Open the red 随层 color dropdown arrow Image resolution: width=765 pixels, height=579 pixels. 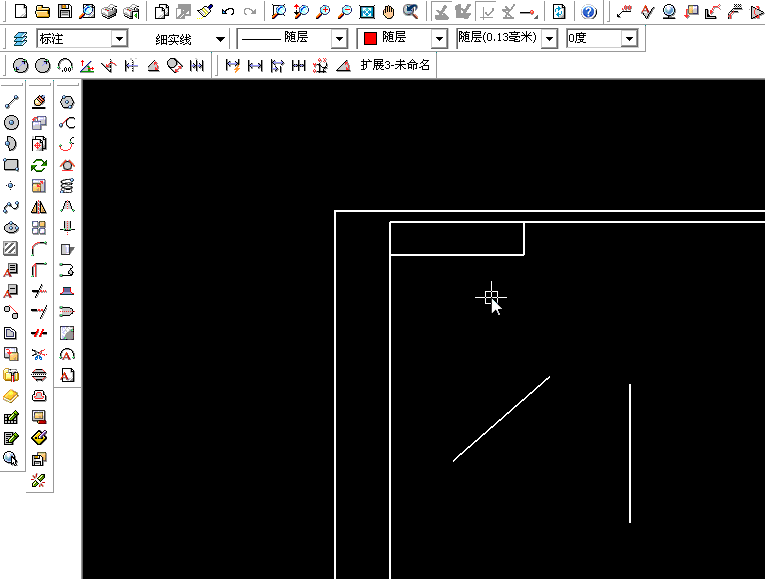coord(440,39)
